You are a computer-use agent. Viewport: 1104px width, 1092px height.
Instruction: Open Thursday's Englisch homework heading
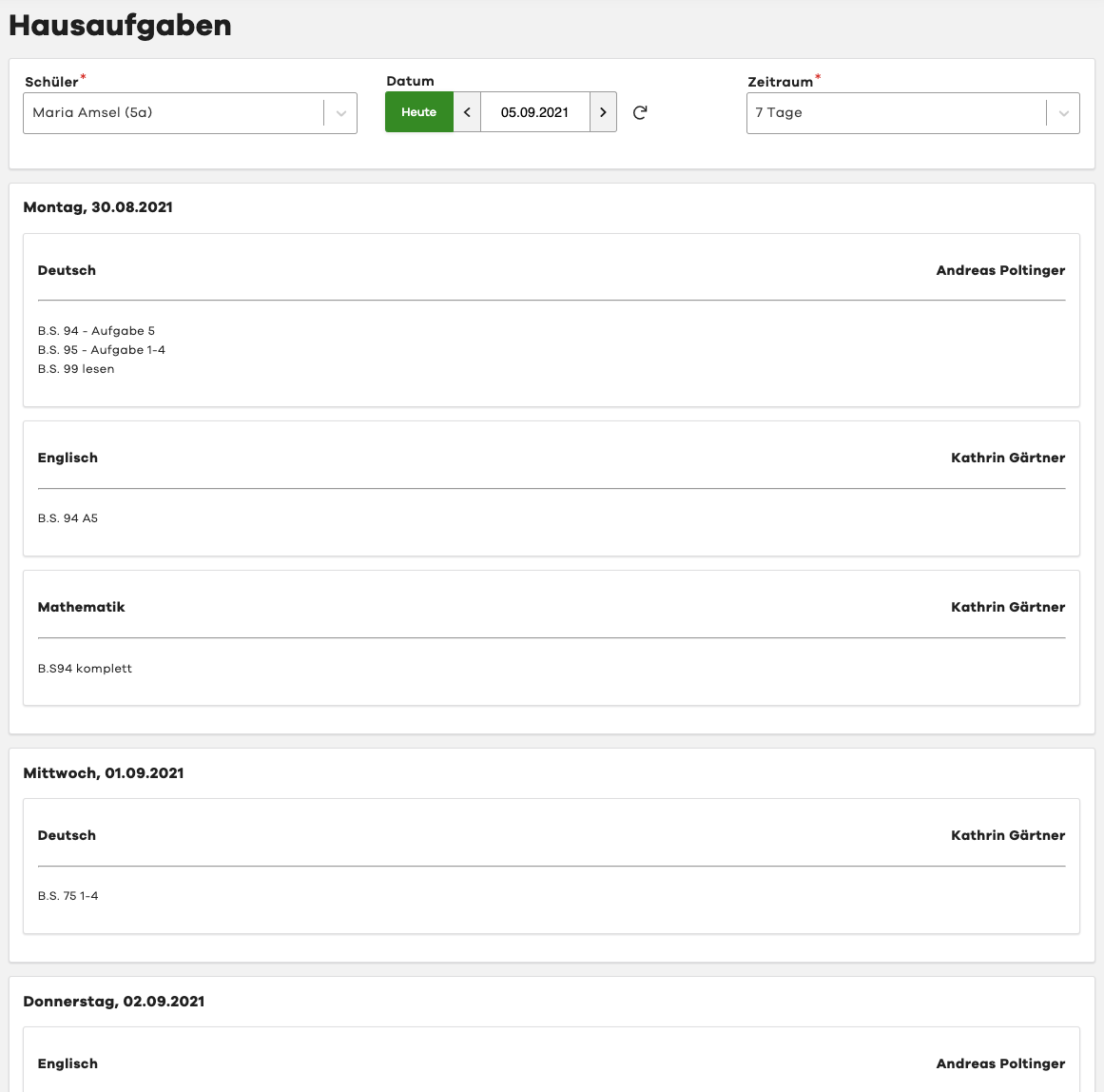click(x=68, y=1063)
